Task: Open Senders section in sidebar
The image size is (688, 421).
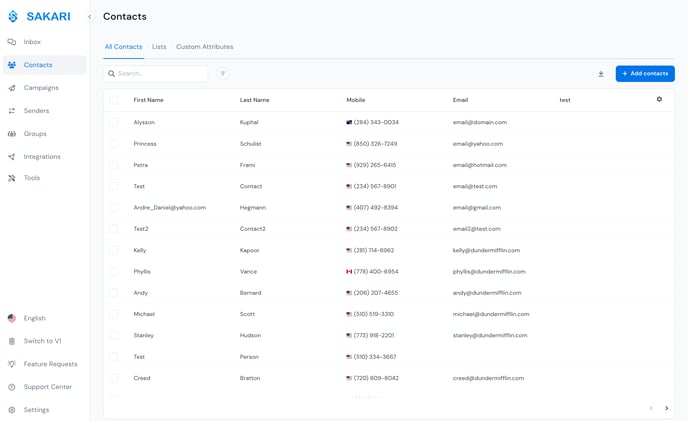Action: click(36, 111)
